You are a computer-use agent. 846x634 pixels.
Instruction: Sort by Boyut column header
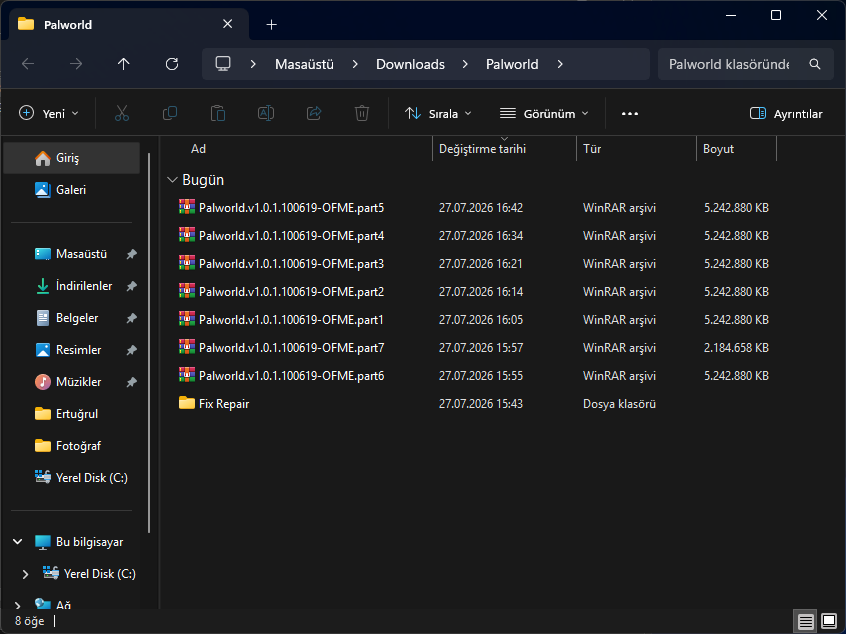(x=736, y=149)
